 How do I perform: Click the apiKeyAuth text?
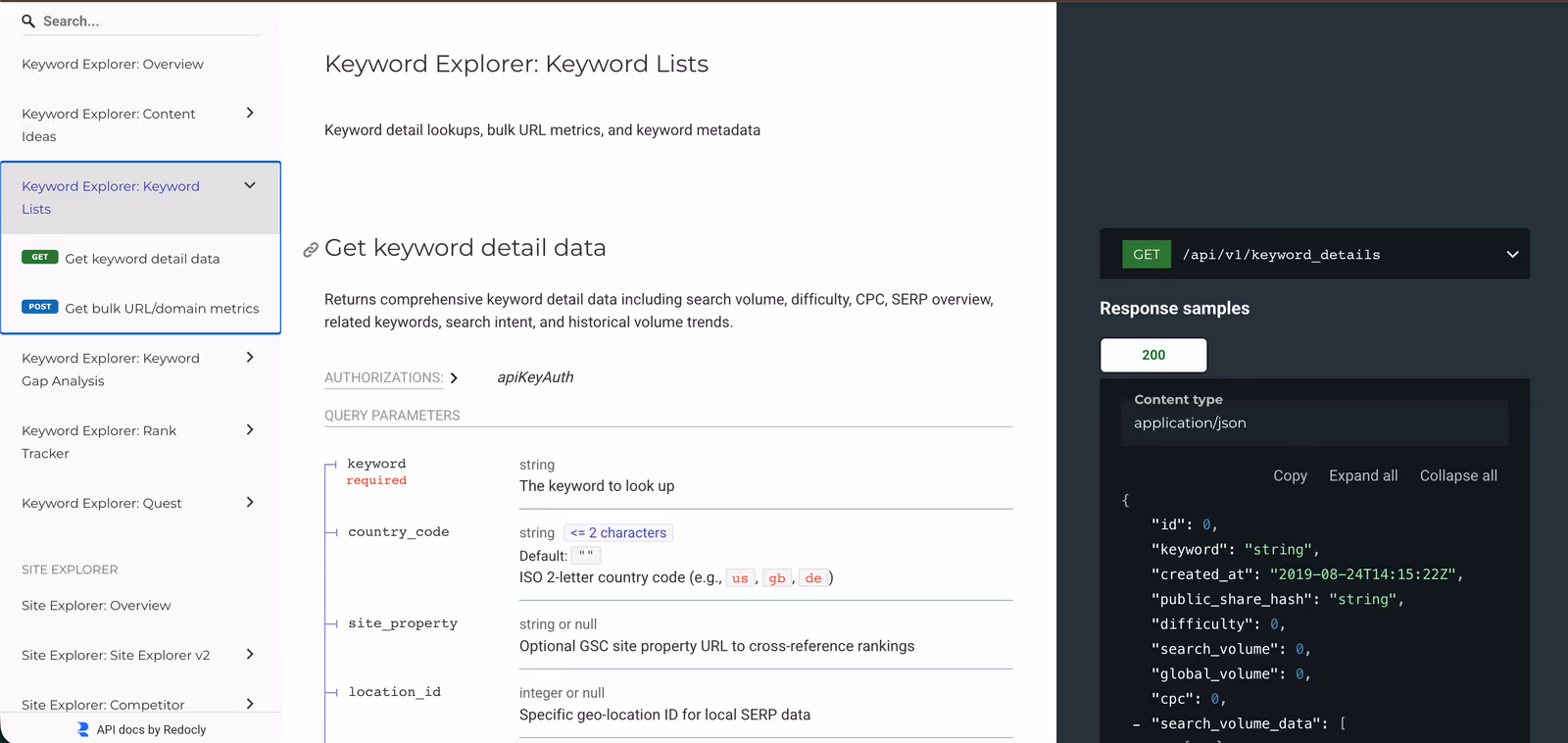tap(535, 377)
